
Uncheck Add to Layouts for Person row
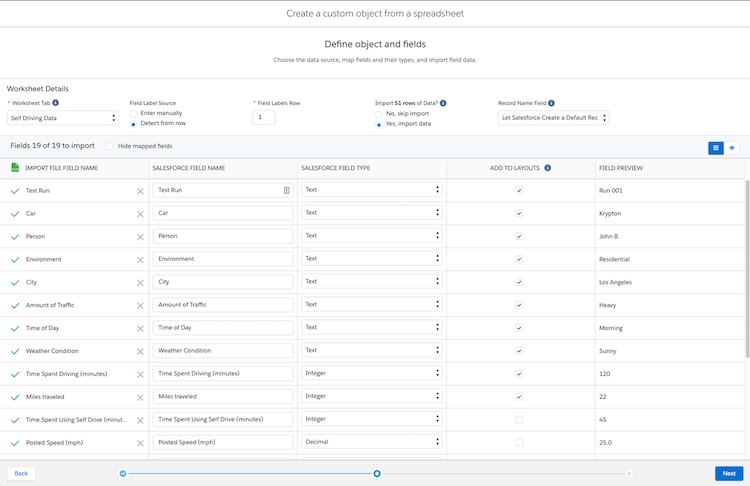519,236
